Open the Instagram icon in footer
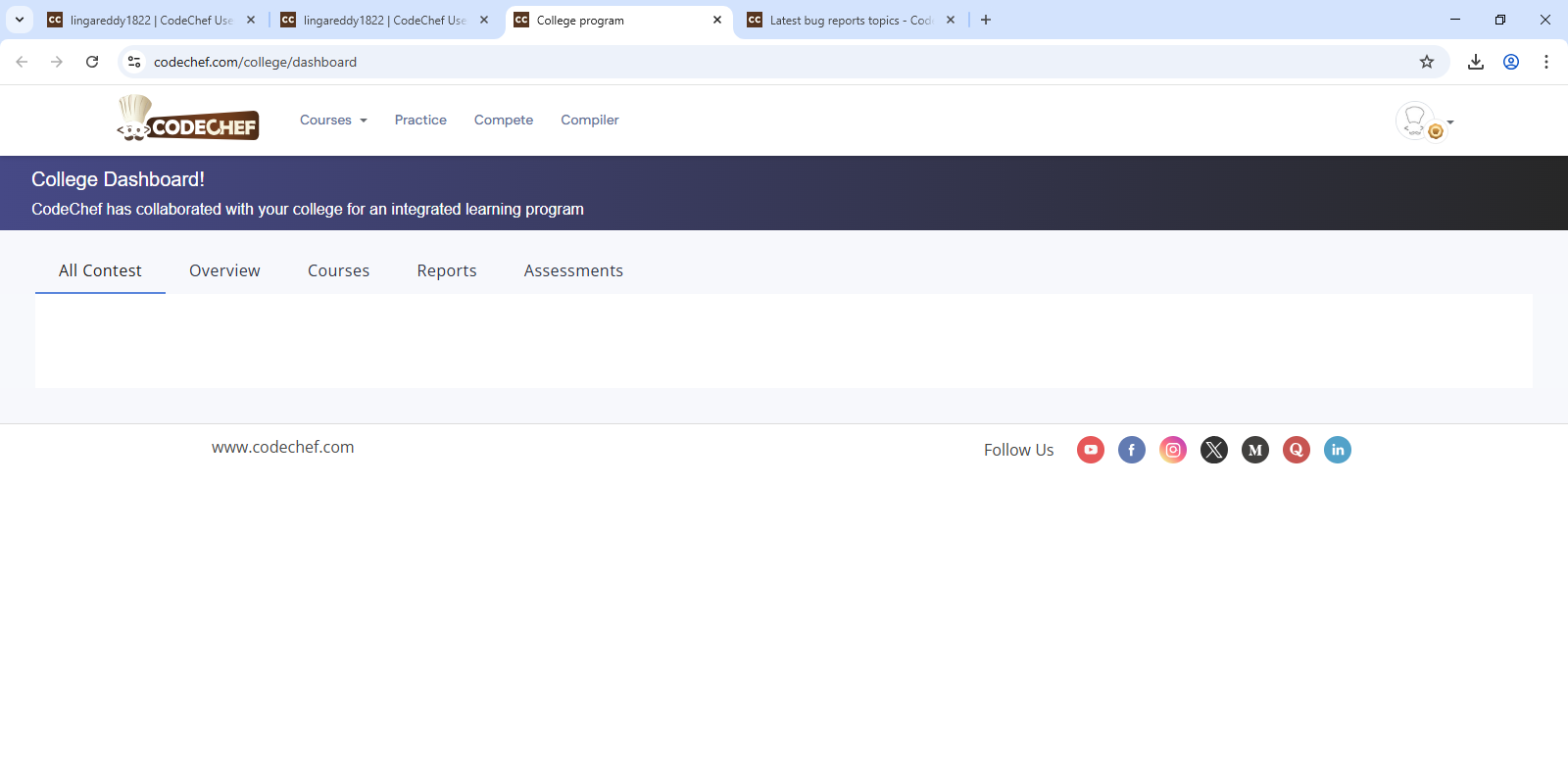Screen dimensions: 1568x778 click(1173, 450)
